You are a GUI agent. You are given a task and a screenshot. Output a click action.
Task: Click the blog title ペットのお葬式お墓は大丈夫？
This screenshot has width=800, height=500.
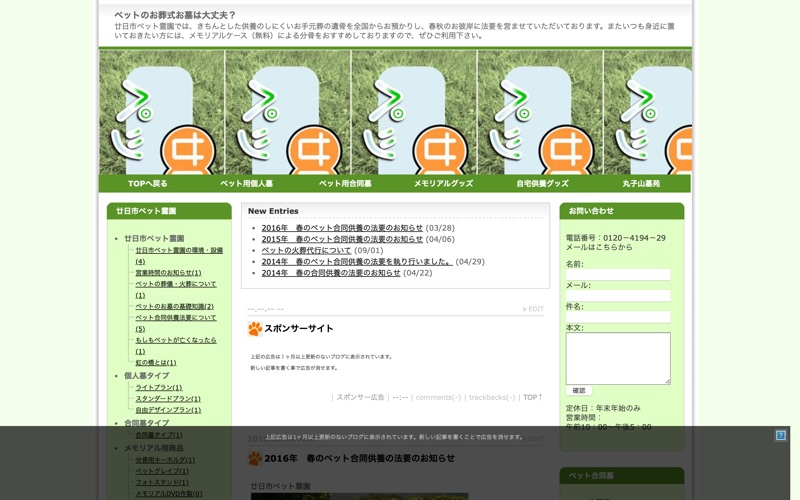click(175, 15)
